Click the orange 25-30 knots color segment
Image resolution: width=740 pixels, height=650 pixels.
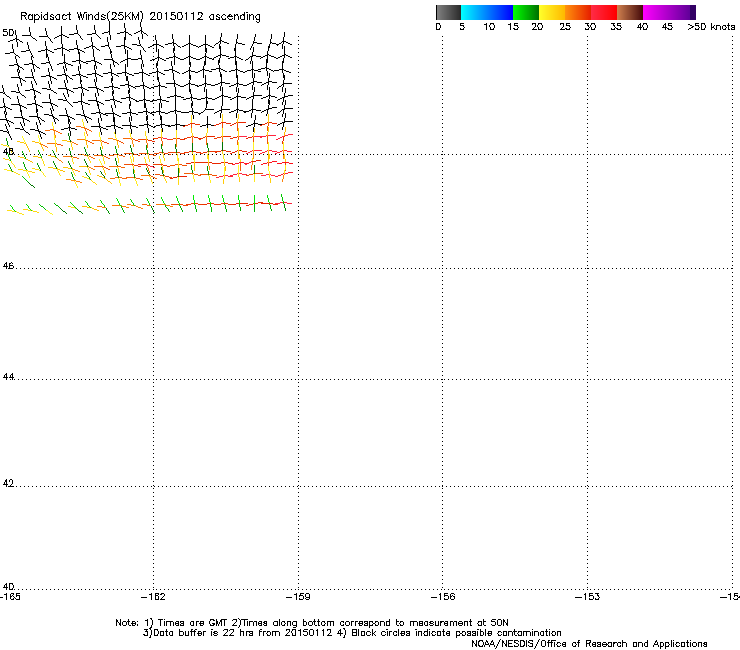point(578,12)
